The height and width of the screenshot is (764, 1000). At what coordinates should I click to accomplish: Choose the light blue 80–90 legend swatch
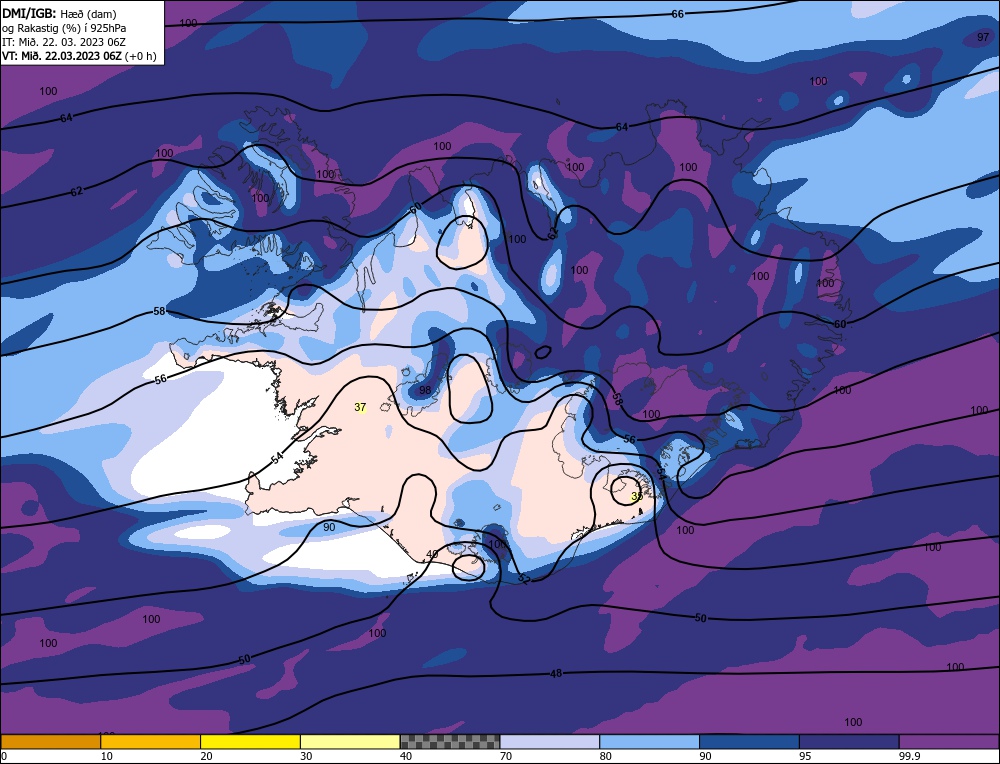[649, 741]
